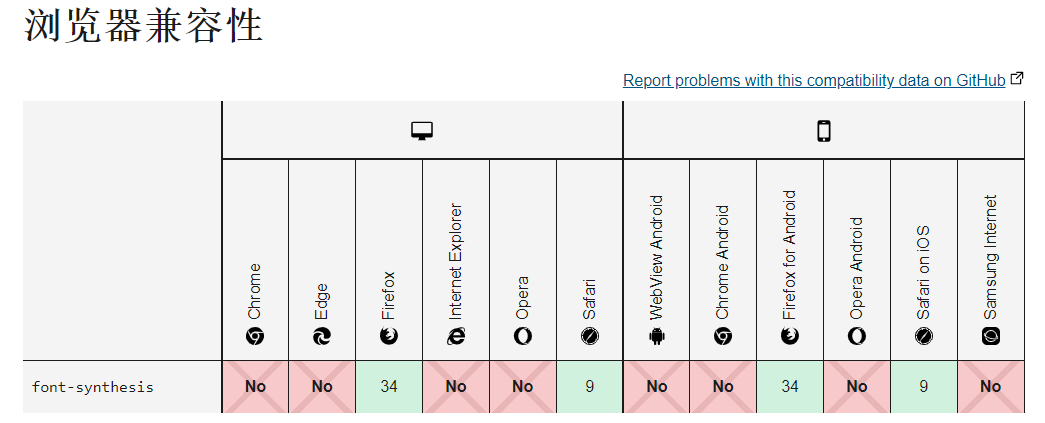Image resolution: width=1045 pixels, height=423 pixels.
Task: Click the Samsung Internet icon
Action: click(x=991, y=337)
